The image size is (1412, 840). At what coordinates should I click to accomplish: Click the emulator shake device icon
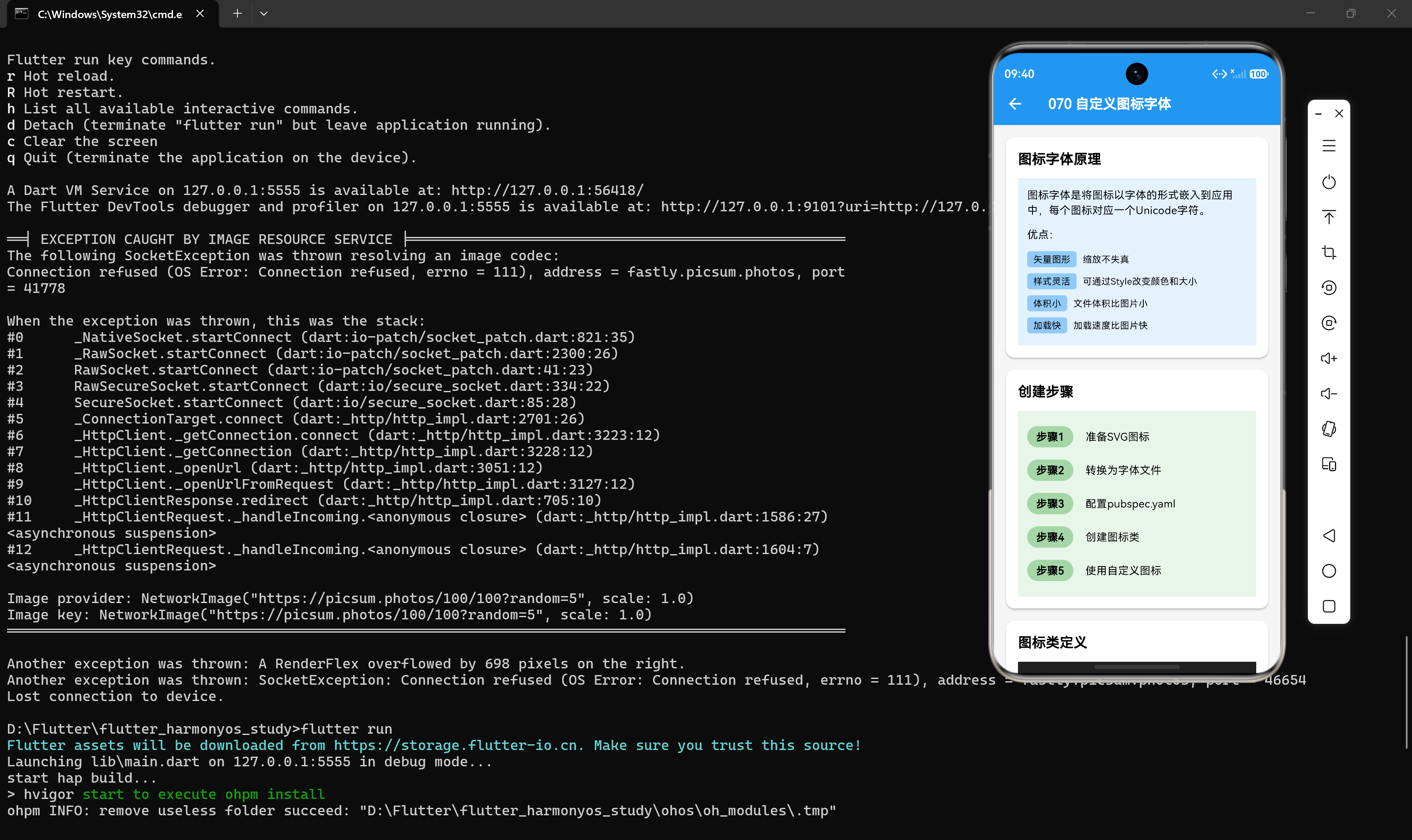(1329, 429)
